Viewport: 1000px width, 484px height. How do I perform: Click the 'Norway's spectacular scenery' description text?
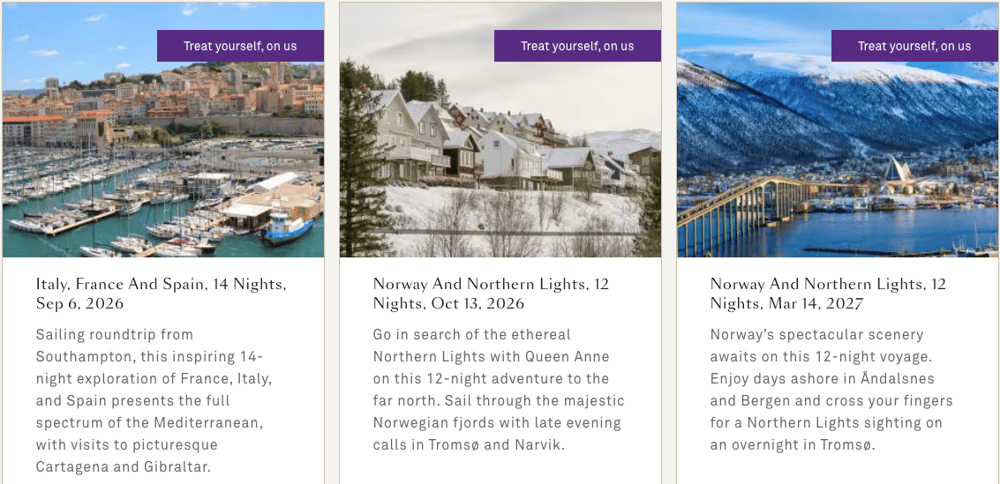pyautogui.click(x=831, y=389)
